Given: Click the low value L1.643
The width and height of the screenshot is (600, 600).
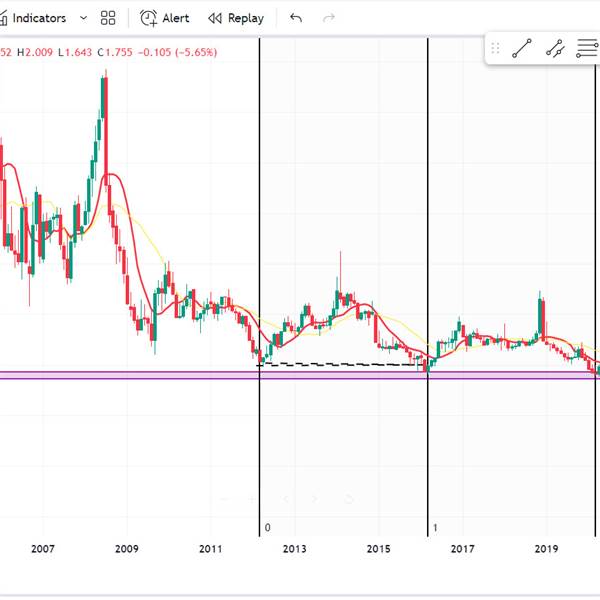Looking at the screenshot, I should (x=75, y=52).
